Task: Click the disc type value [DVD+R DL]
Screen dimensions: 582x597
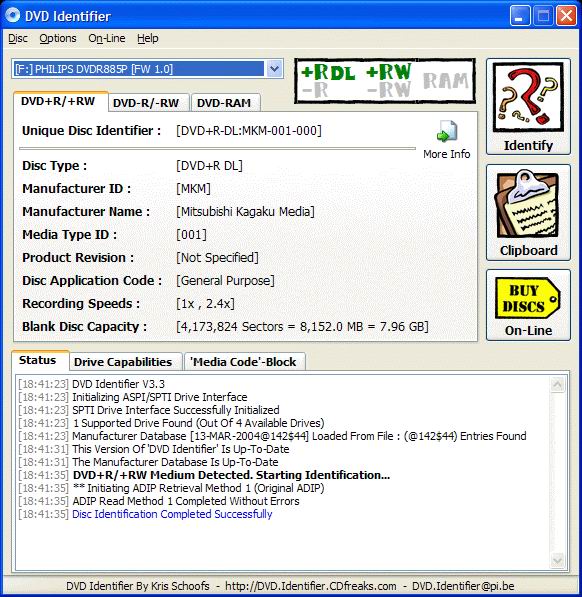Action: point(209,166)
